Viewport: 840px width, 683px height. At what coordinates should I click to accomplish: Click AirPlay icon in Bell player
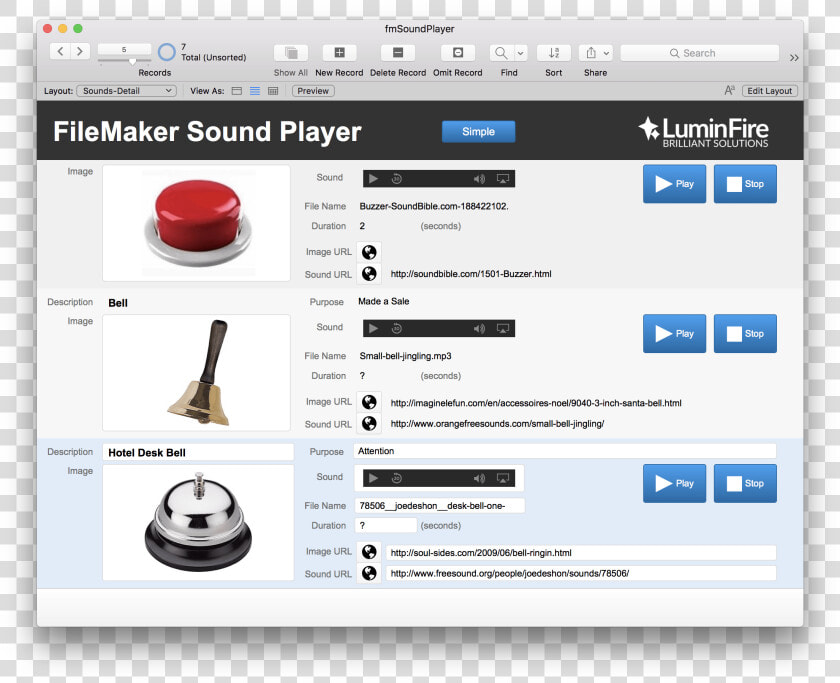tap(502, 328)
